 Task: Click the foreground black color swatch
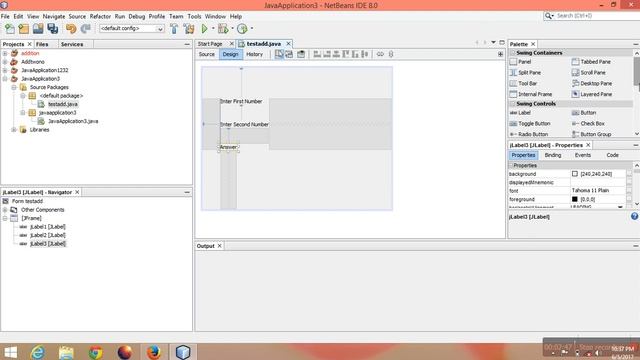pyautogui.click(x=575, y=199)
